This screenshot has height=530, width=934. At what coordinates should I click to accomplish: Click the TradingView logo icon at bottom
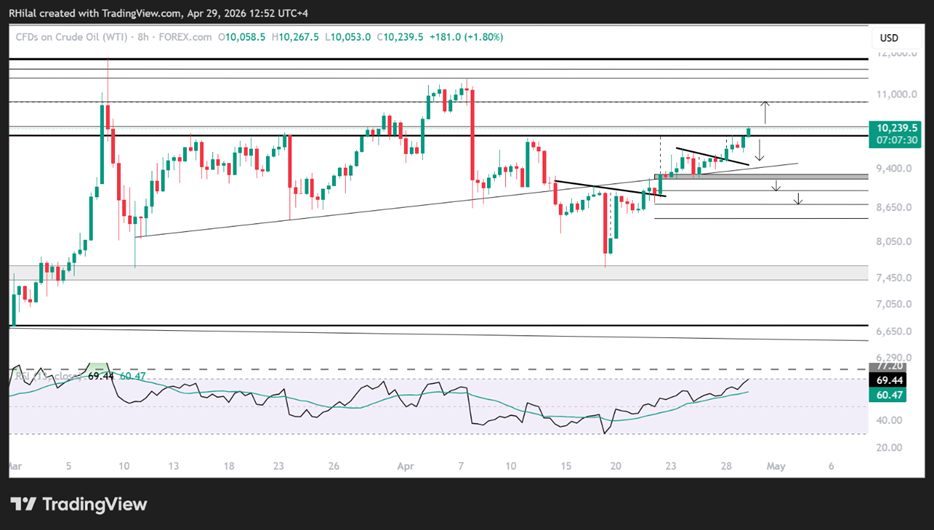pos(23,504)
